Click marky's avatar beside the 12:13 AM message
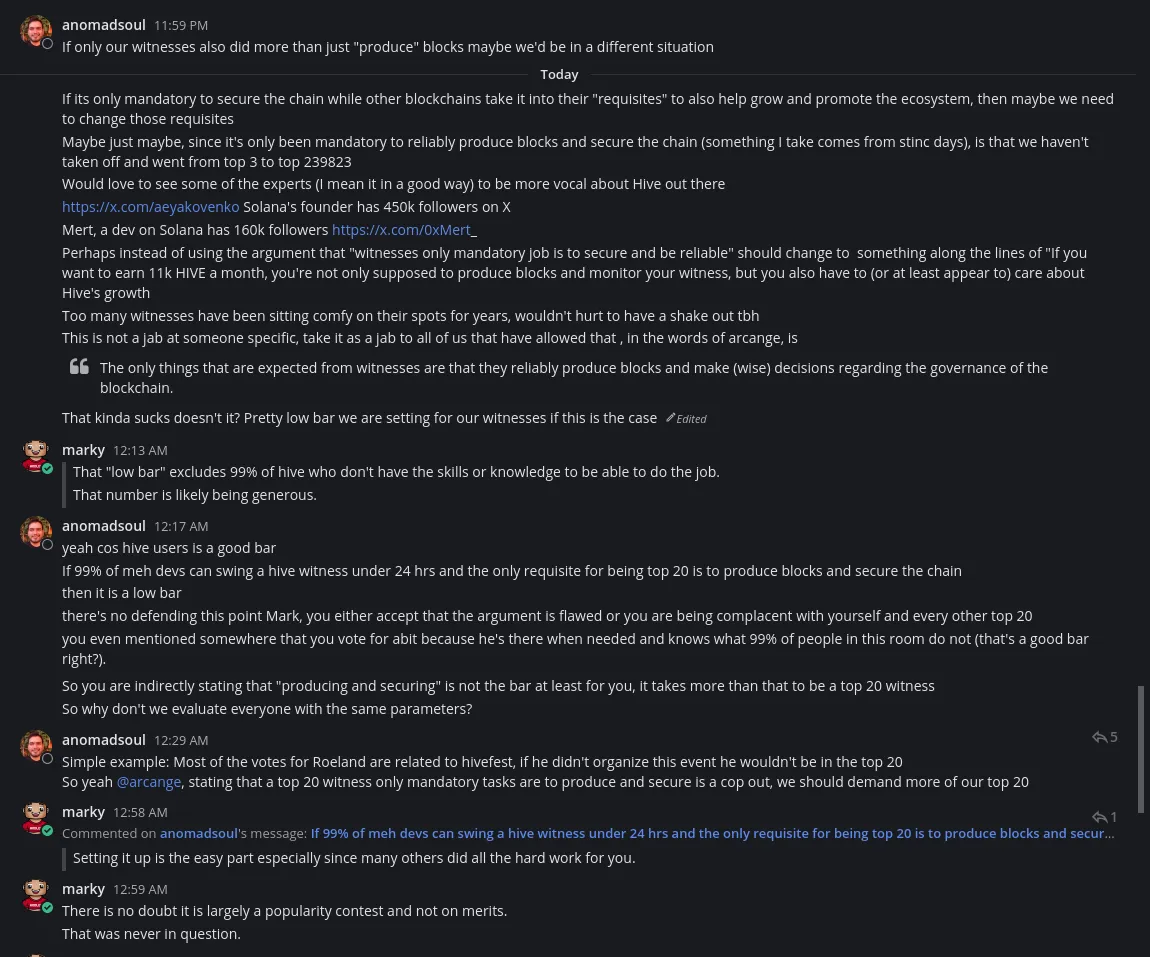This screenshot has height=957, width=1150. (36, 456)
